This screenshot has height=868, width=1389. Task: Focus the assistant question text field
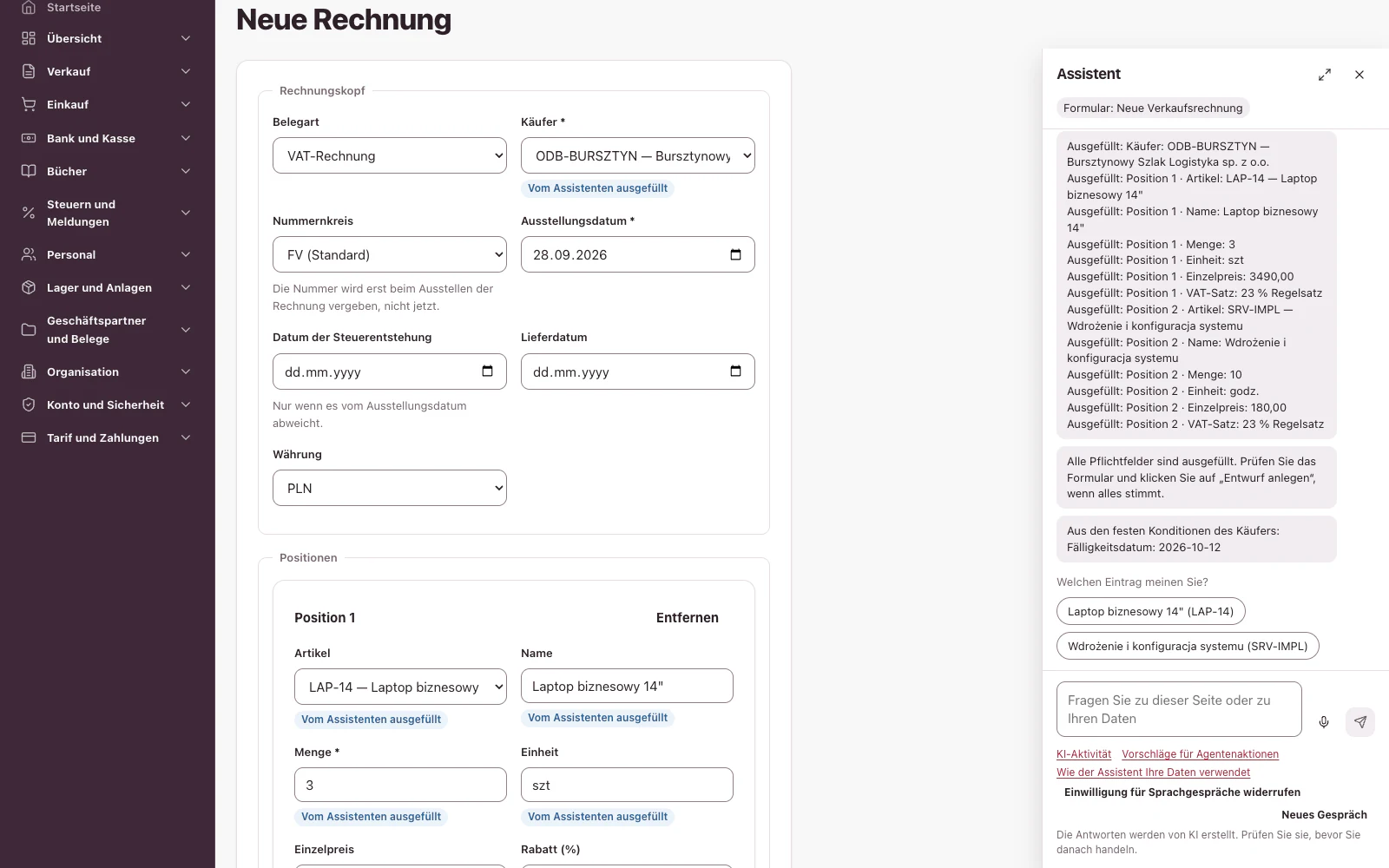1179,709
